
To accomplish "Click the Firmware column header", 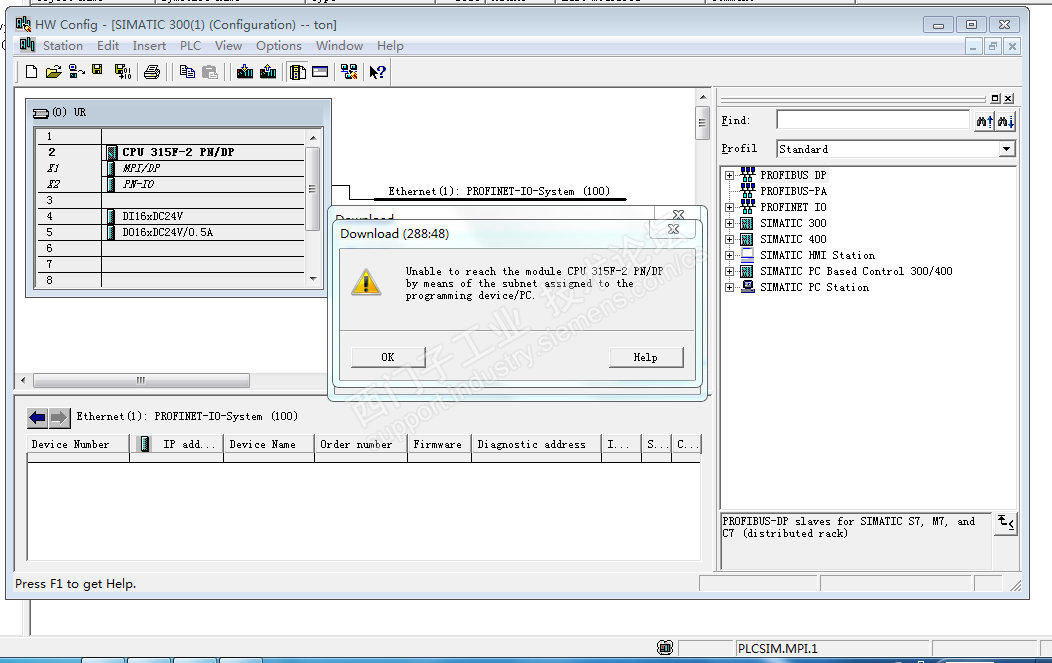I will [x=439, y=444].
